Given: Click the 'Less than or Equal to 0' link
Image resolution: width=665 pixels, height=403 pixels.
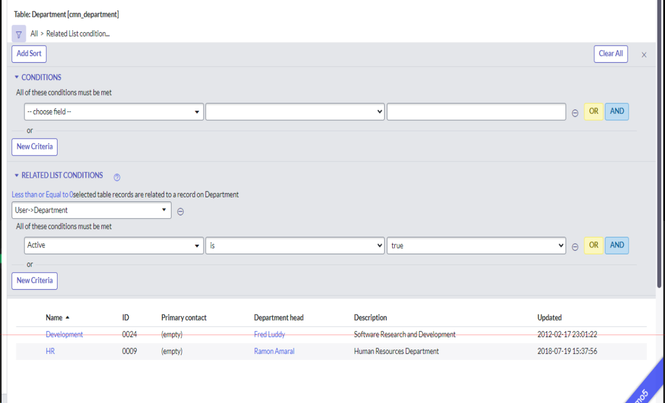Looking at the screenshot, I should point(42,195).
